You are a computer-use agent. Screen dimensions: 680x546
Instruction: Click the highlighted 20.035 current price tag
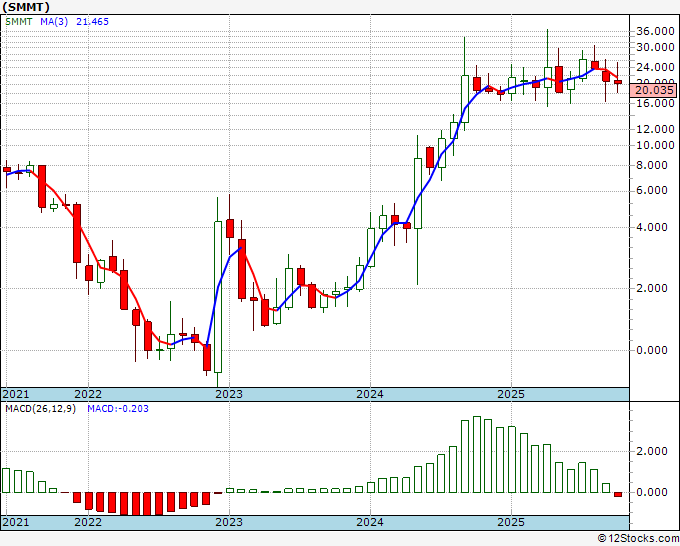click(656, 89)
